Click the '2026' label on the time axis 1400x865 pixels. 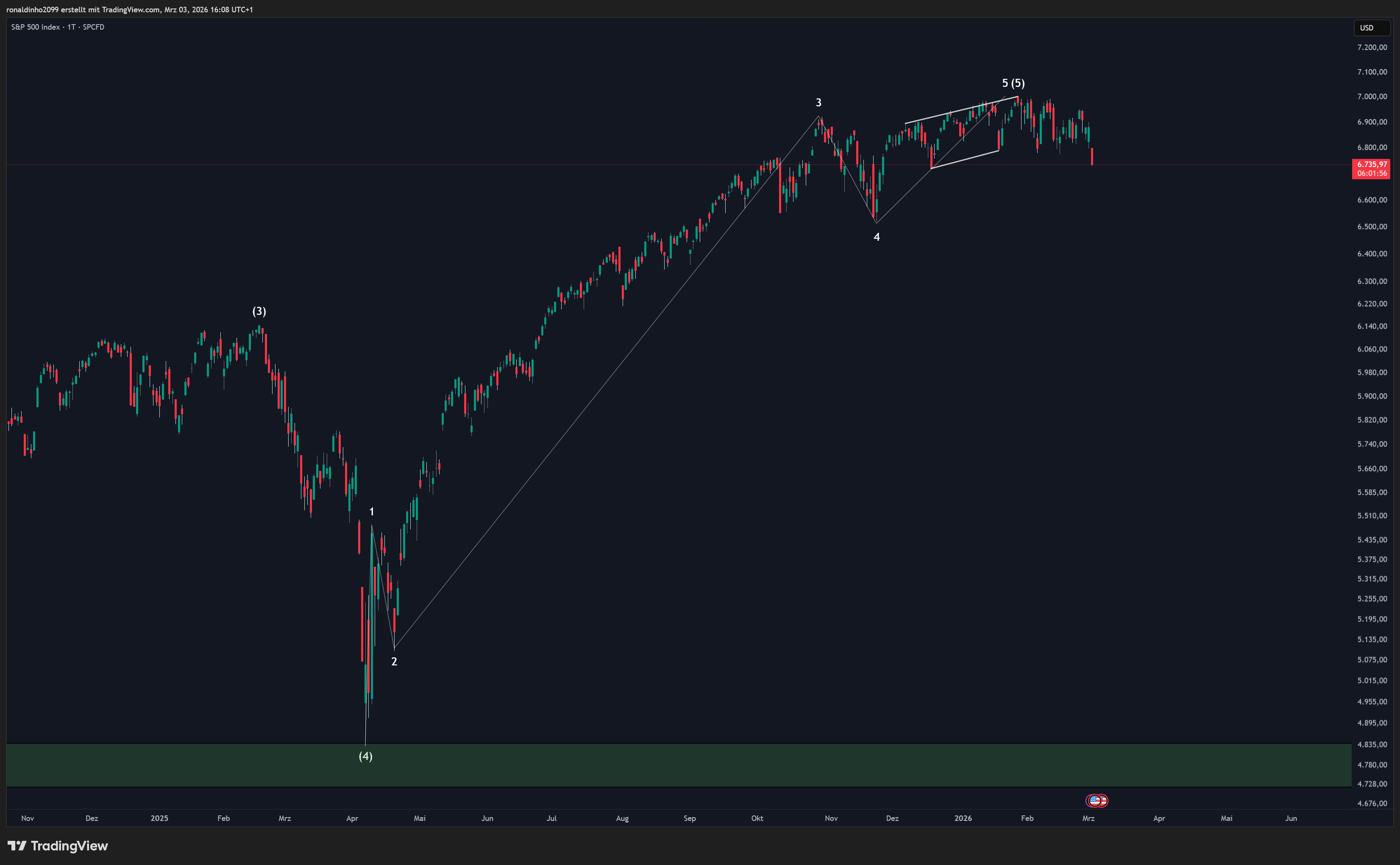point(963,818)
